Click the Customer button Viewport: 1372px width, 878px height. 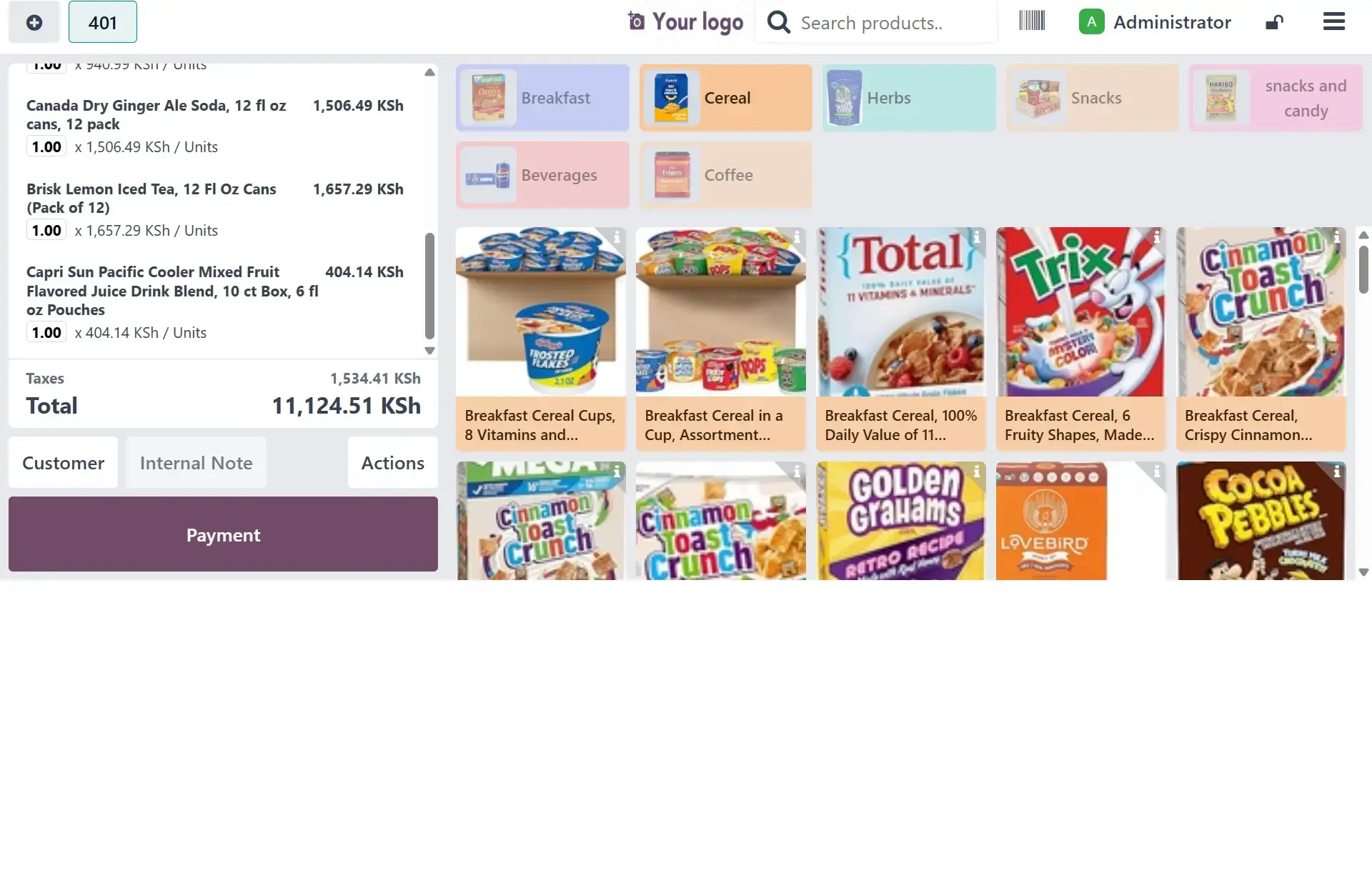click(63, 463)
